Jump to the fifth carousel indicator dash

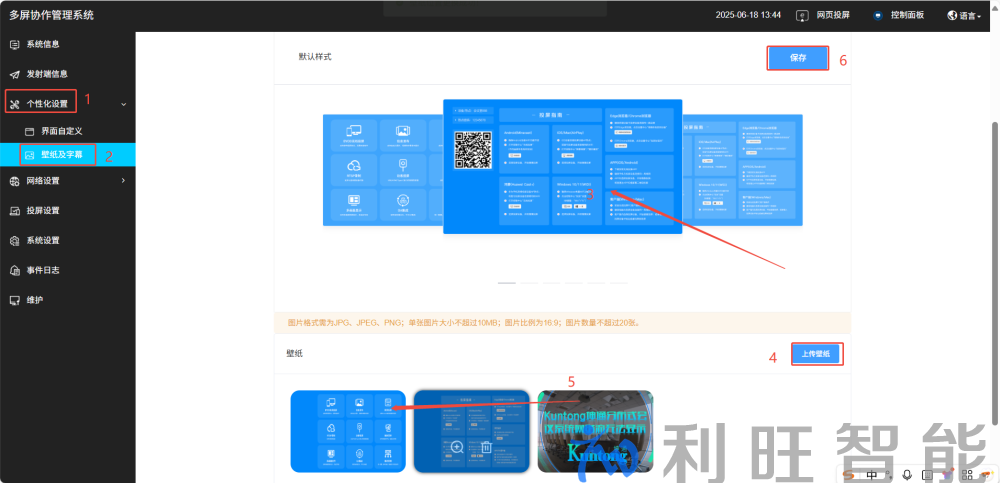(596, 283)
